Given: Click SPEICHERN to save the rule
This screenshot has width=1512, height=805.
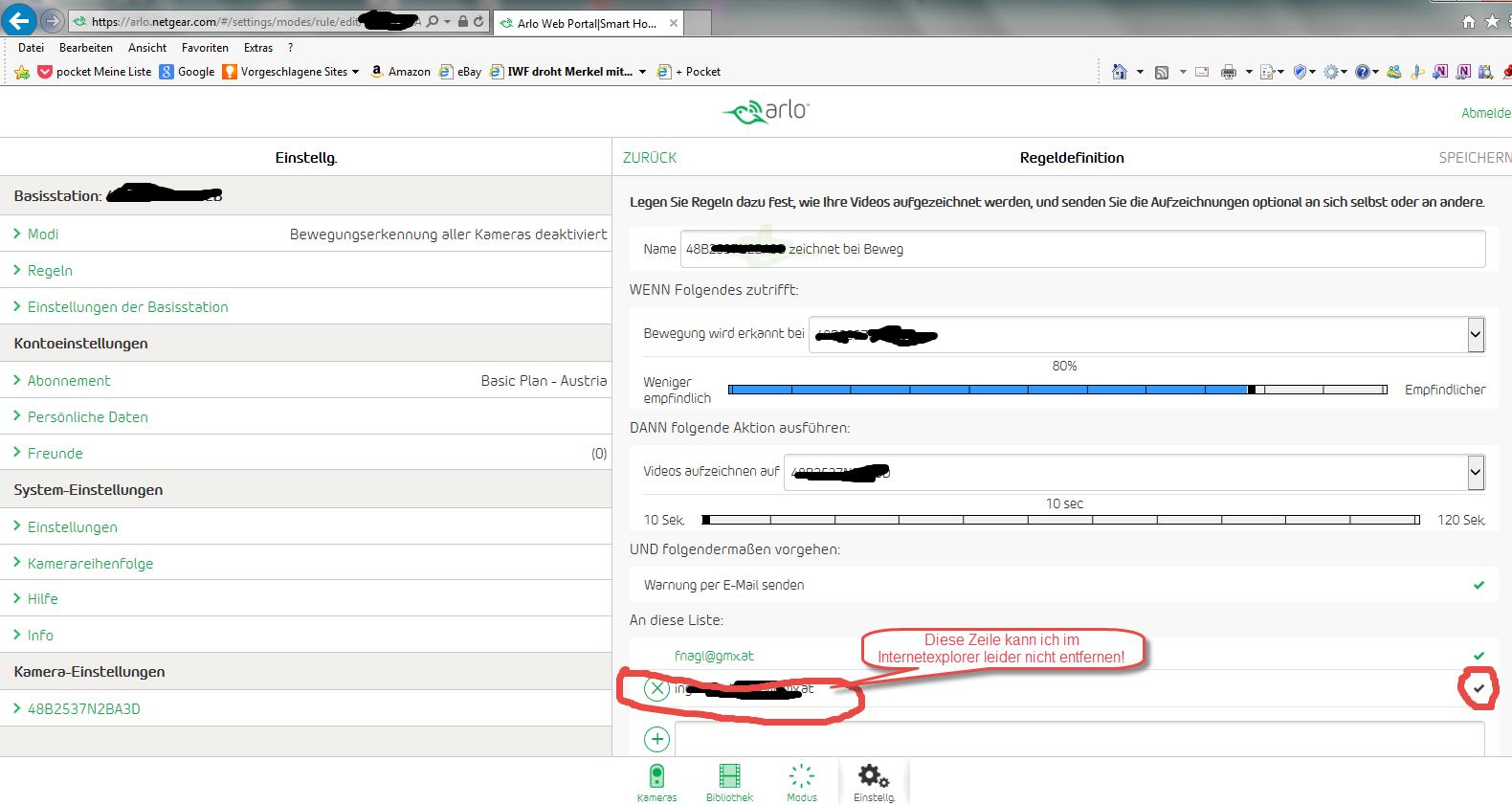Looking at the screenshot, I should [1475, 158].
